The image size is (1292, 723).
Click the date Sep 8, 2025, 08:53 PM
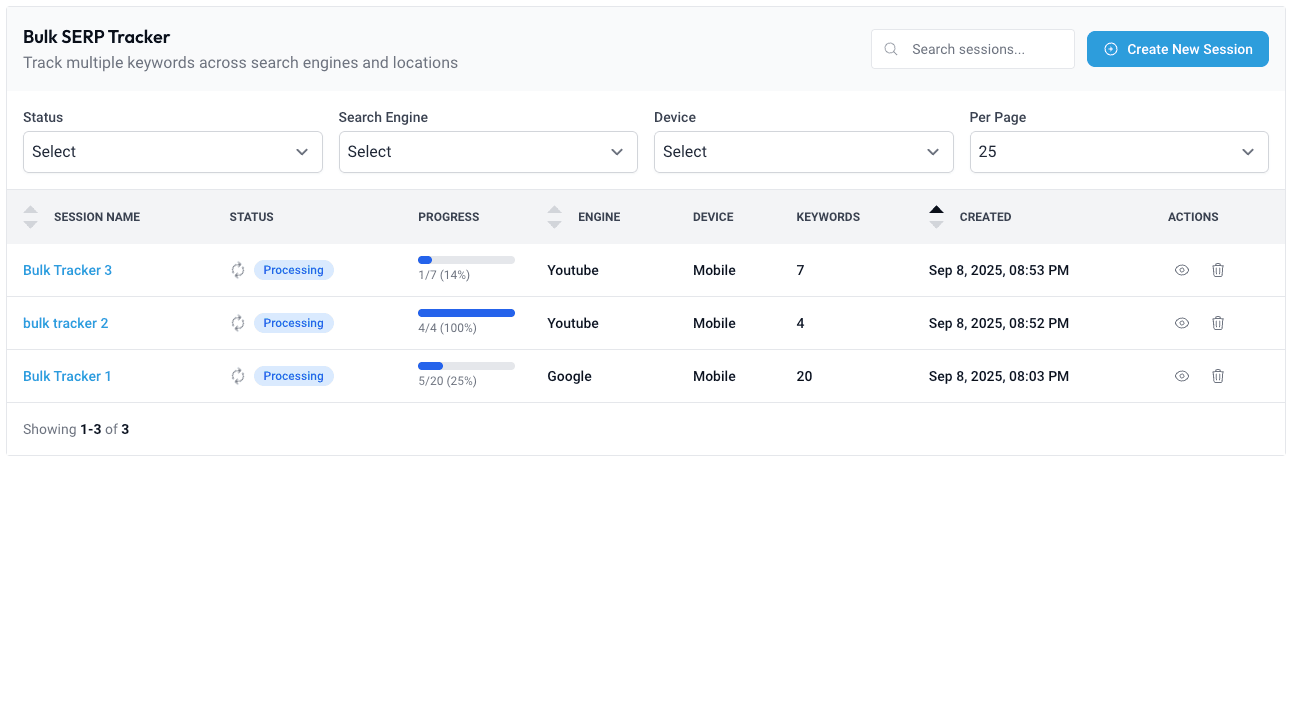point(999,270)
